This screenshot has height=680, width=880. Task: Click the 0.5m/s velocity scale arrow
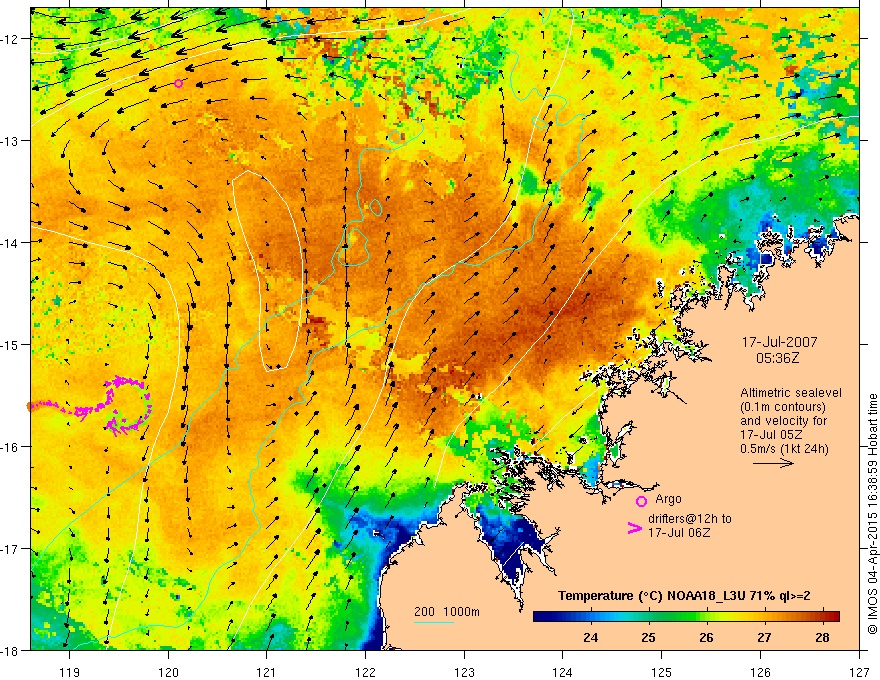click(773, 463)
